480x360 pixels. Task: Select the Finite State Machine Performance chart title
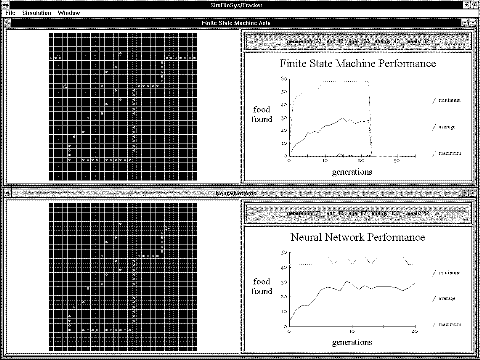pyautogui.click(x=358, y=63)
